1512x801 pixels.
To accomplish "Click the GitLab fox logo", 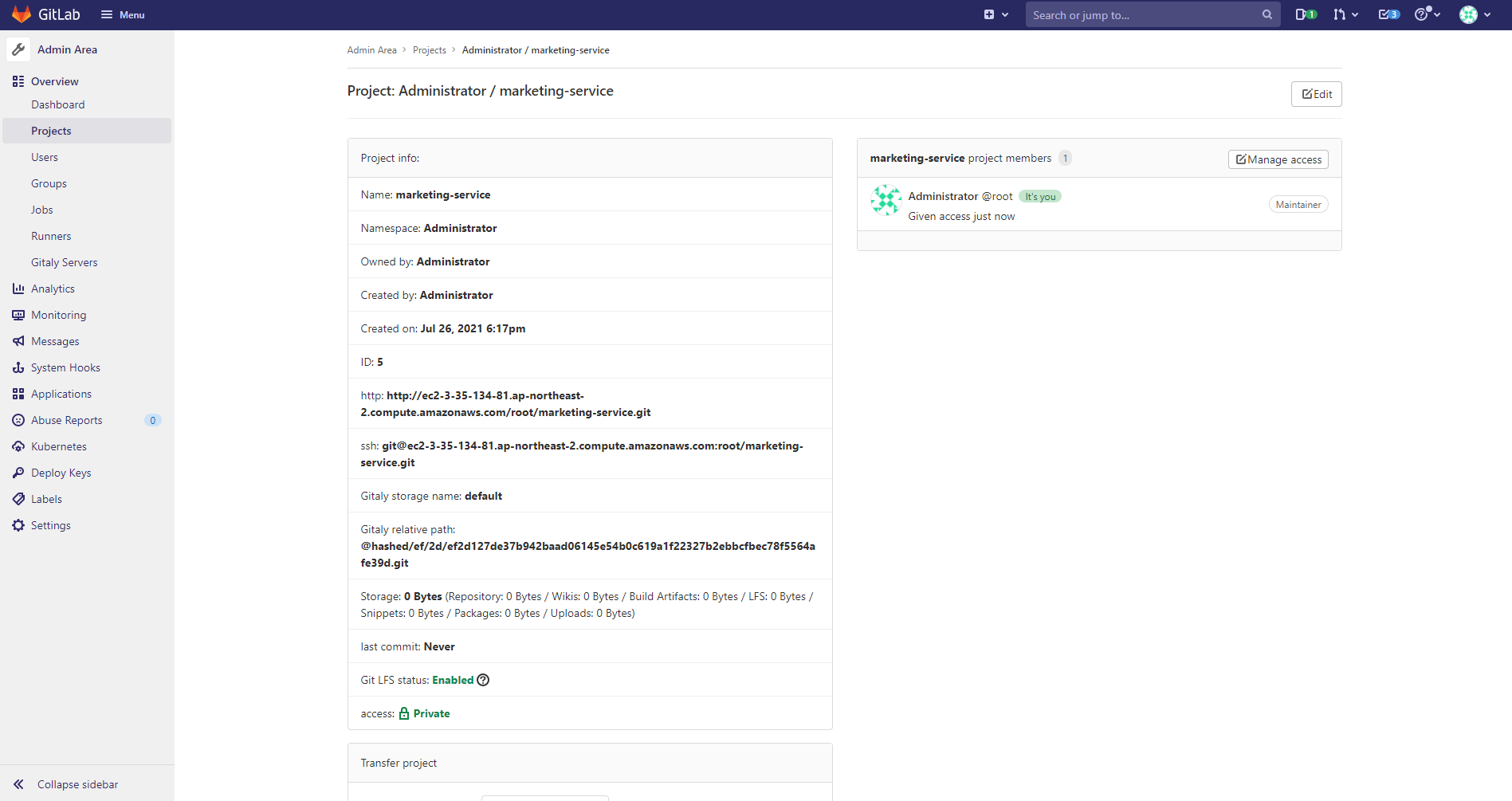I will click(22, 14).
